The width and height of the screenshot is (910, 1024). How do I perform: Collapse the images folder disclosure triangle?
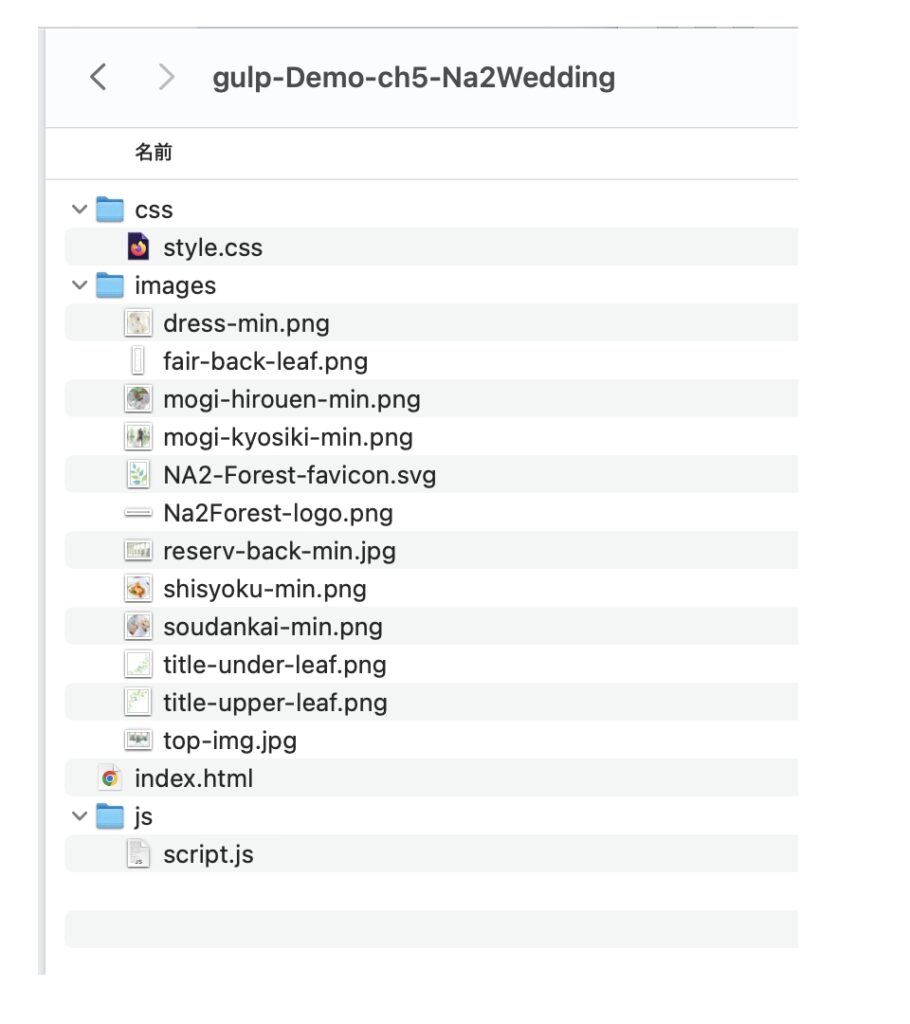pos(79,285)
